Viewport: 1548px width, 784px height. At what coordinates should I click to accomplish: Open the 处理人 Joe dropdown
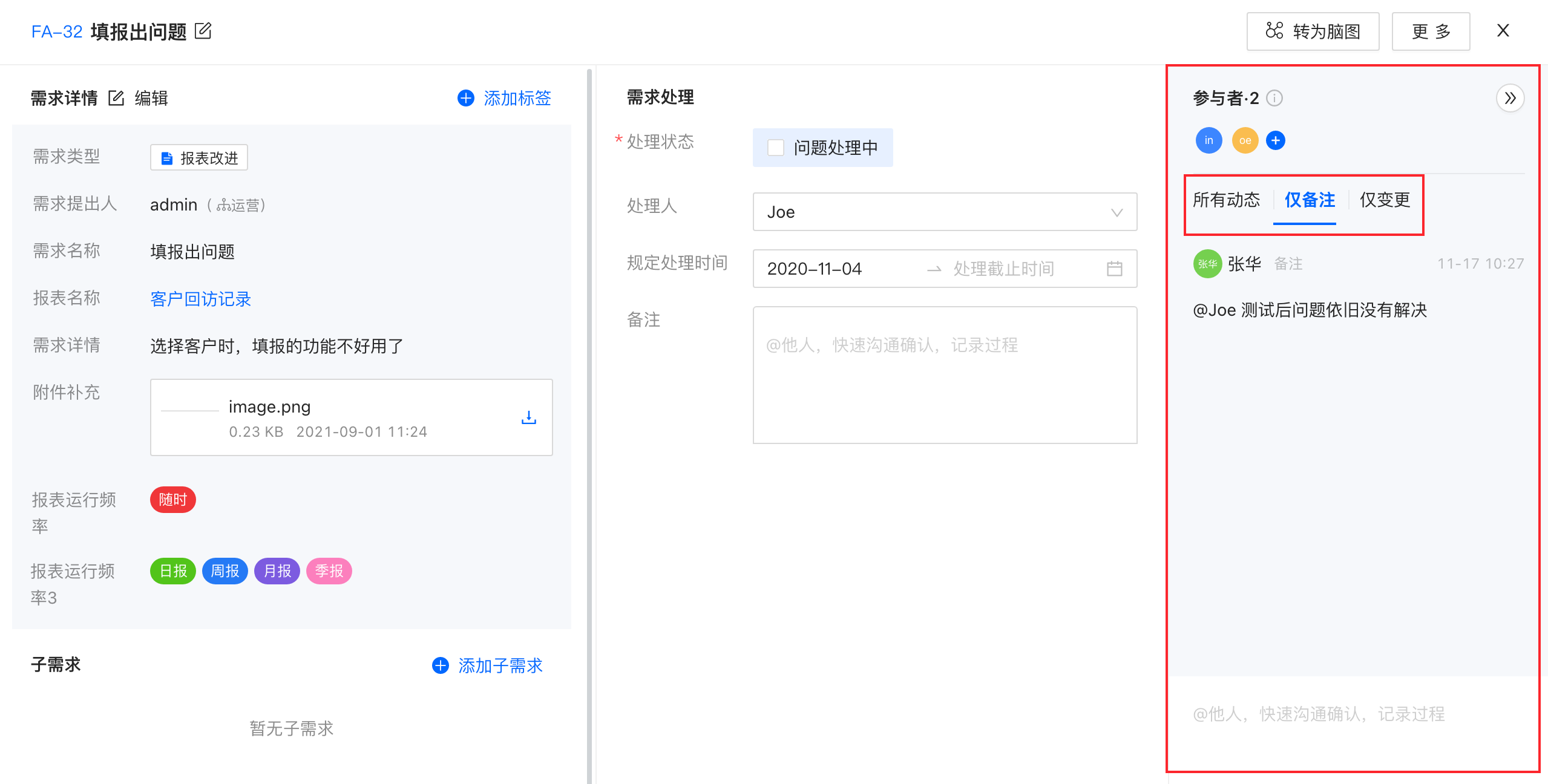point(944,212)
